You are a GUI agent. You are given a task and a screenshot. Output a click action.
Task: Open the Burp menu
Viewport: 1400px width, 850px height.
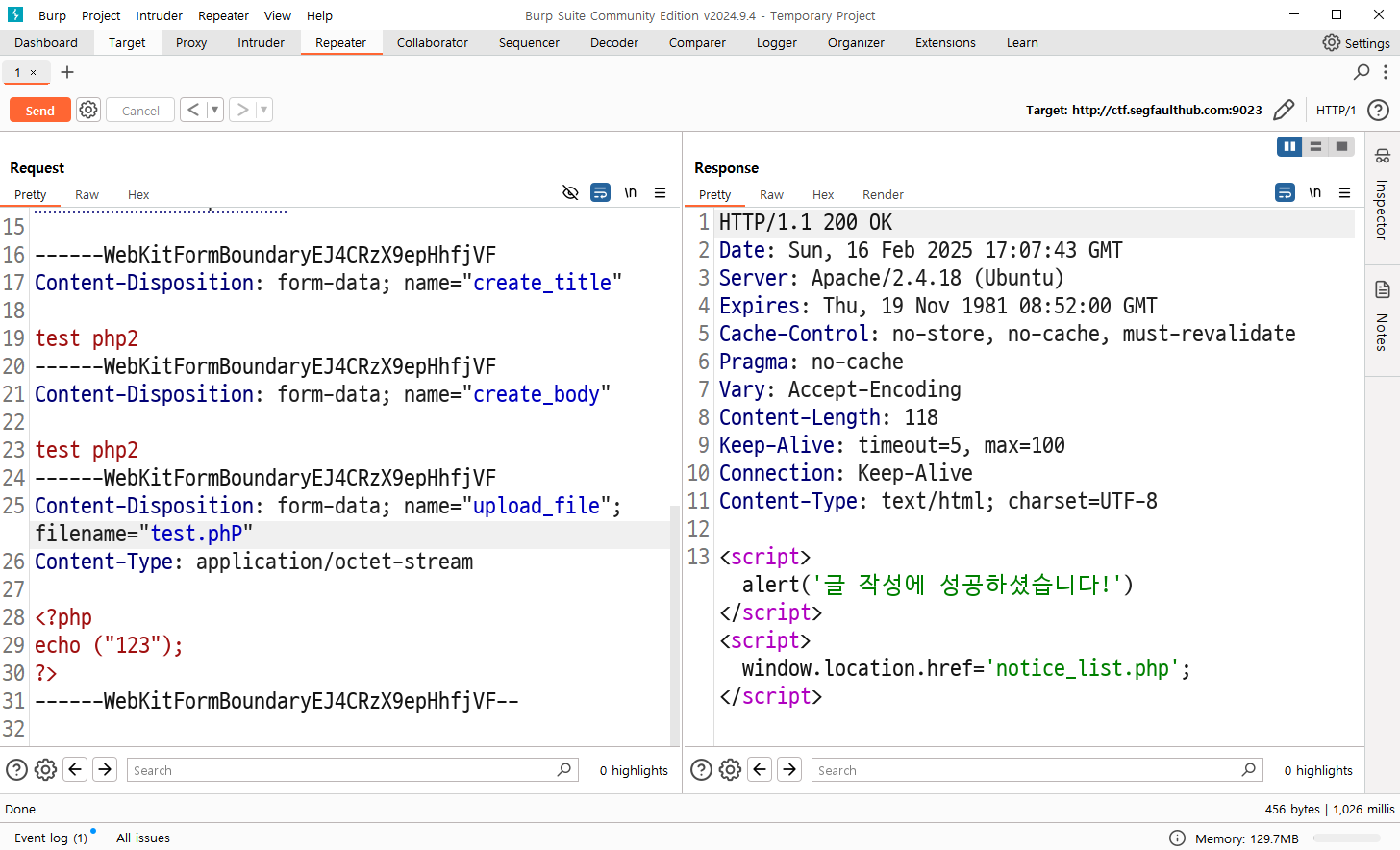click(52, 15)
